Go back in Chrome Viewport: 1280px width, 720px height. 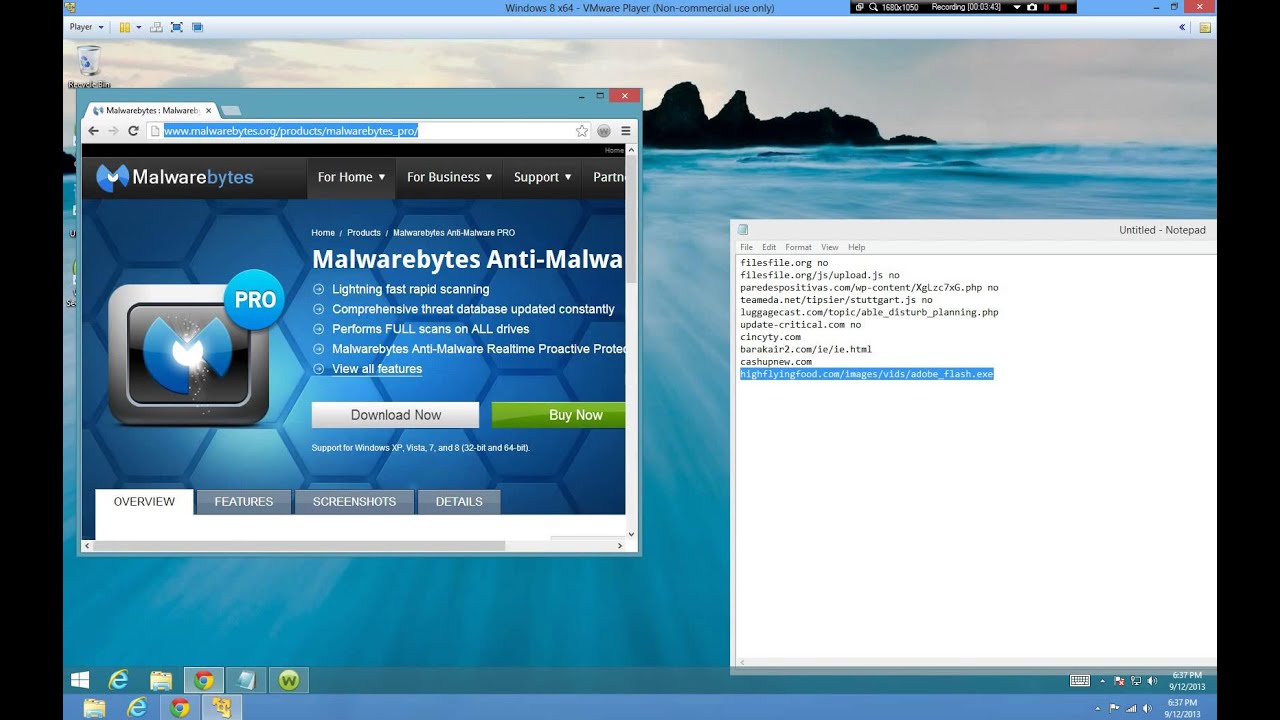click(93, 131)
